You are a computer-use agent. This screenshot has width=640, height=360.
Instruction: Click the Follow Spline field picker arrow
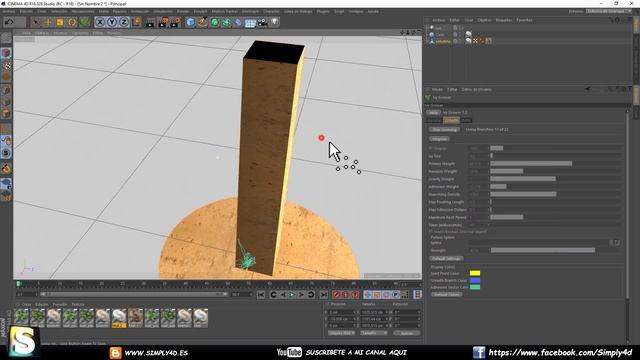(611, 242)
